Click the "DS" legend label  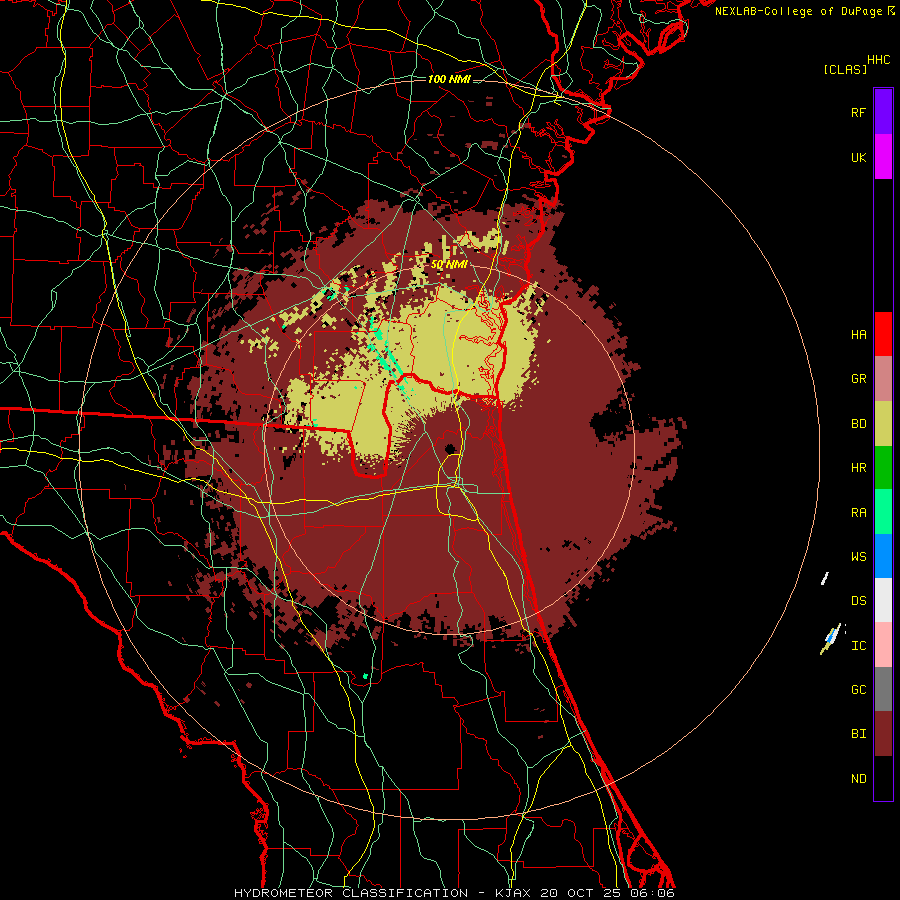point(858,601)
